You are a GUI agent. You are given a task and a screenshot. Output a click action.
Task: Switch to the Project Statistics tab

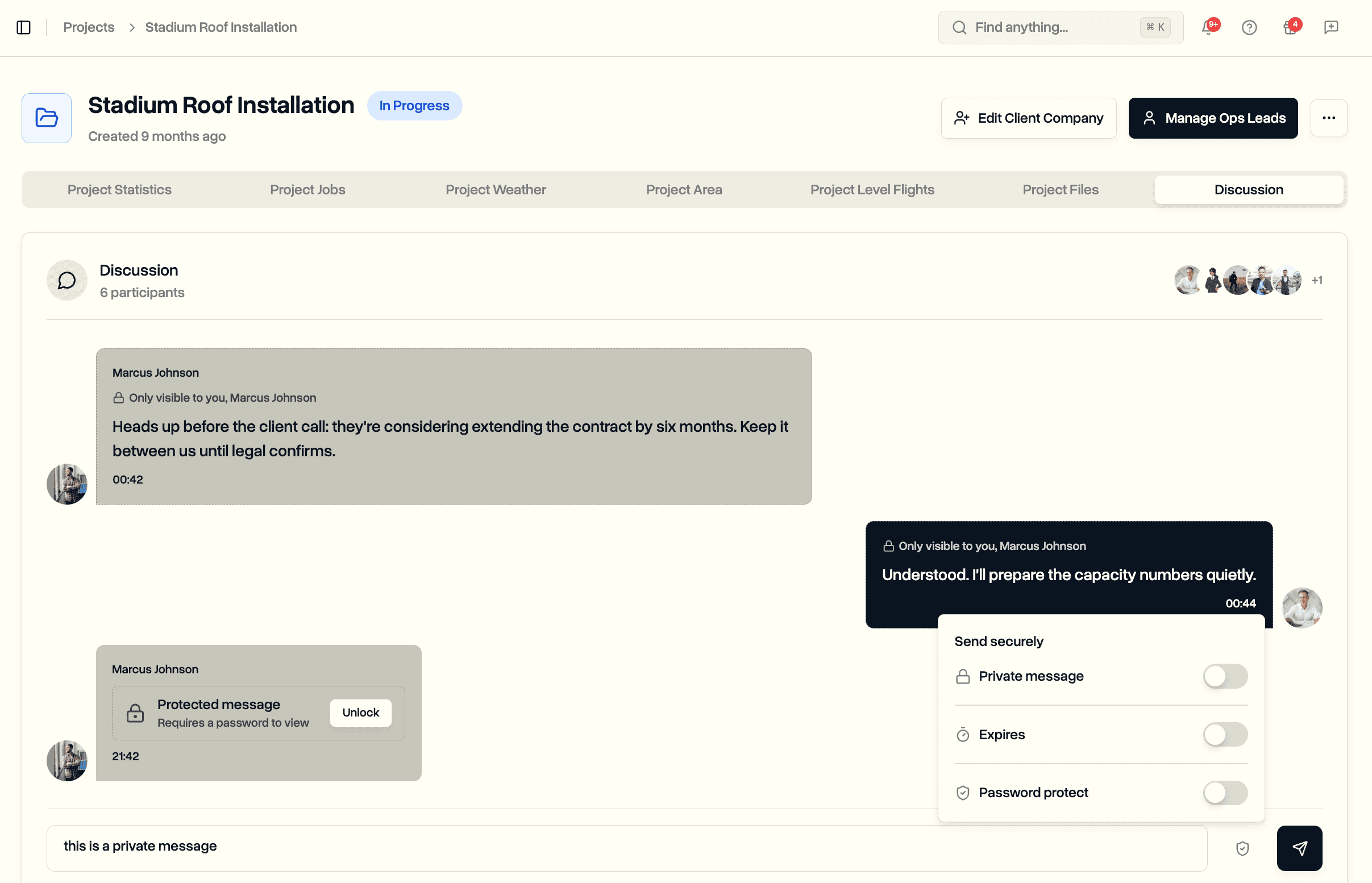pos(119,190)
